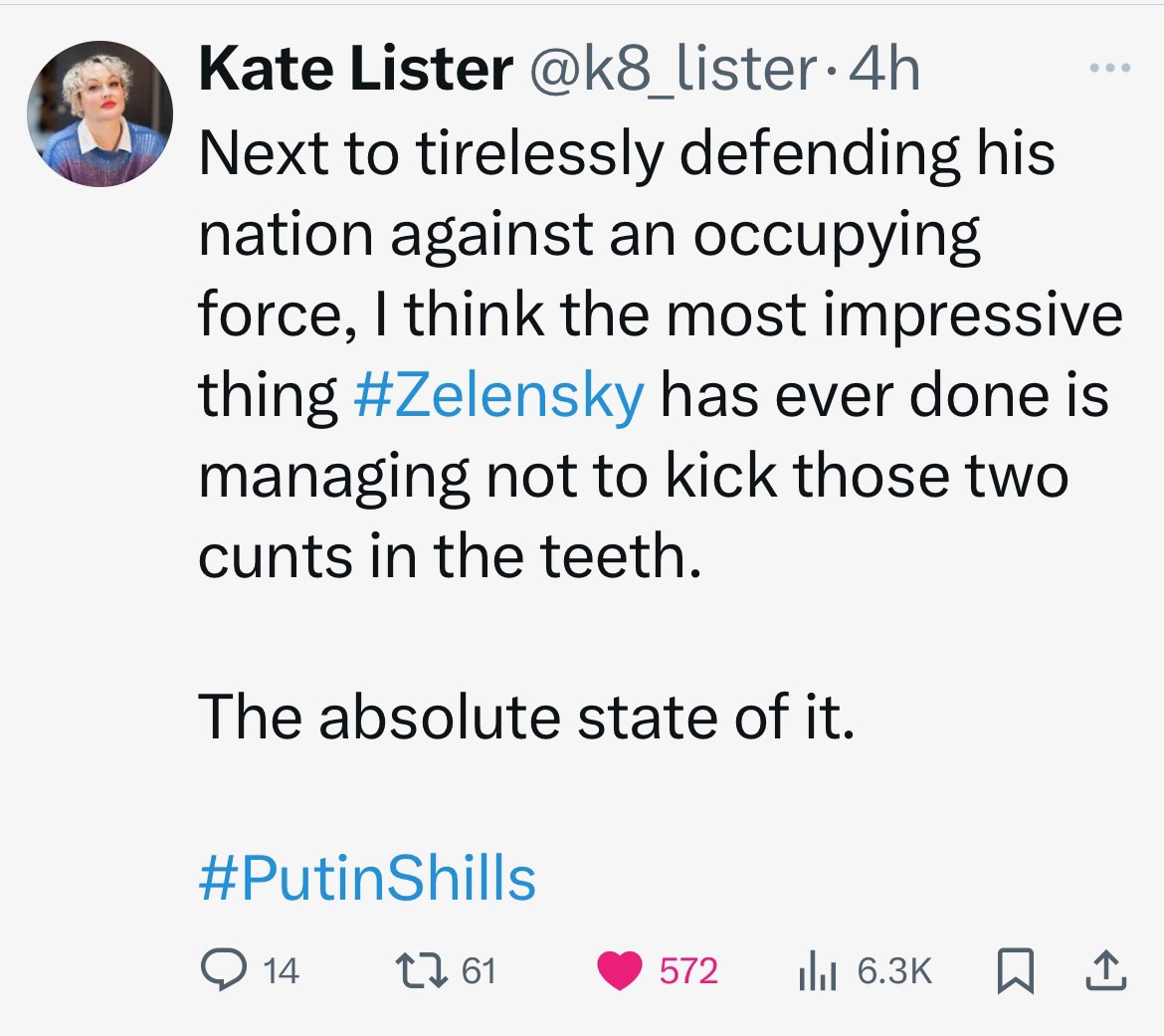
Task: Click the reply count of 14
Action: (281, 971)
